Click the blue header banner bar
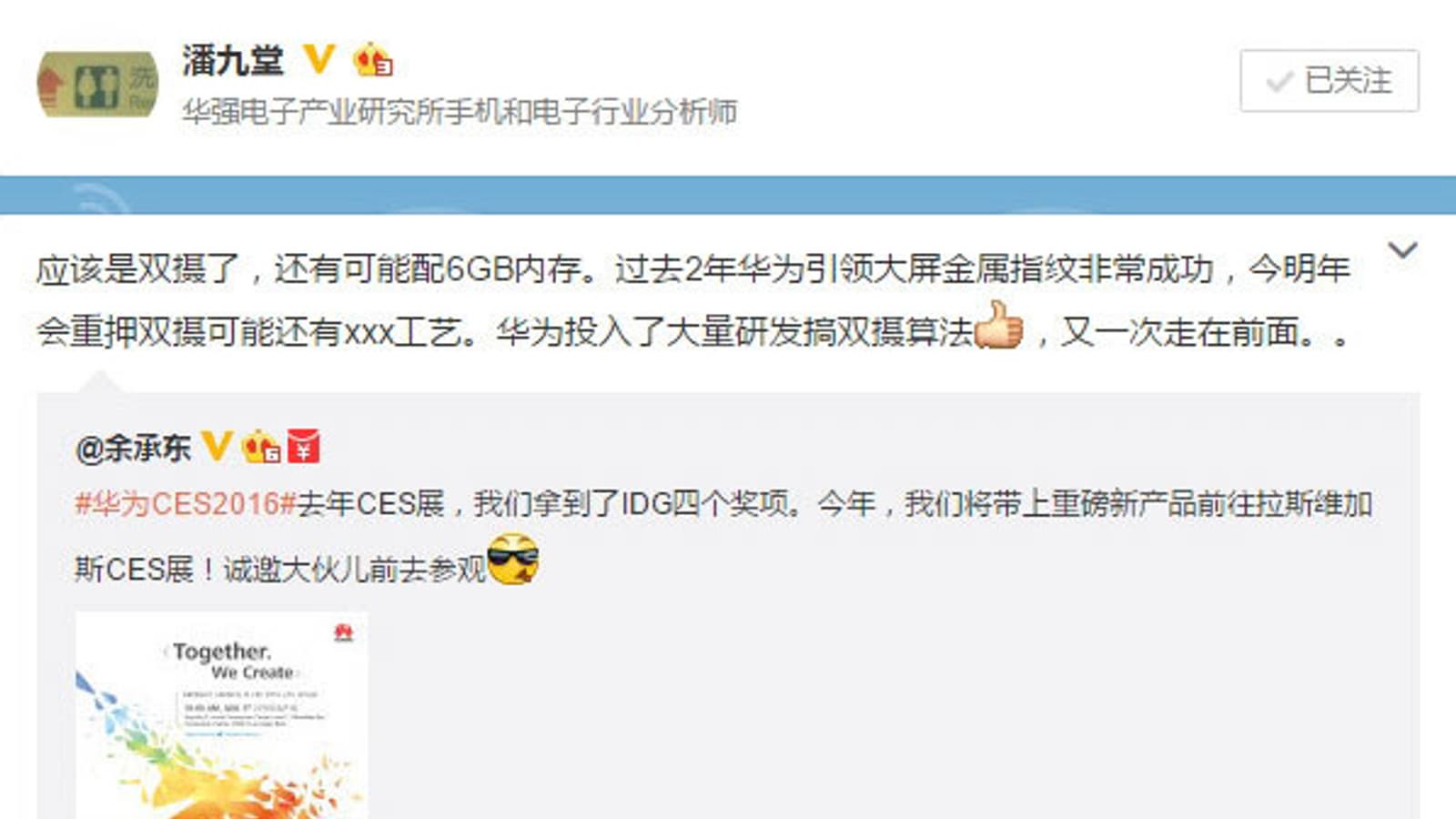Viewport: 1456px width, 819px height. coord(728,195)
